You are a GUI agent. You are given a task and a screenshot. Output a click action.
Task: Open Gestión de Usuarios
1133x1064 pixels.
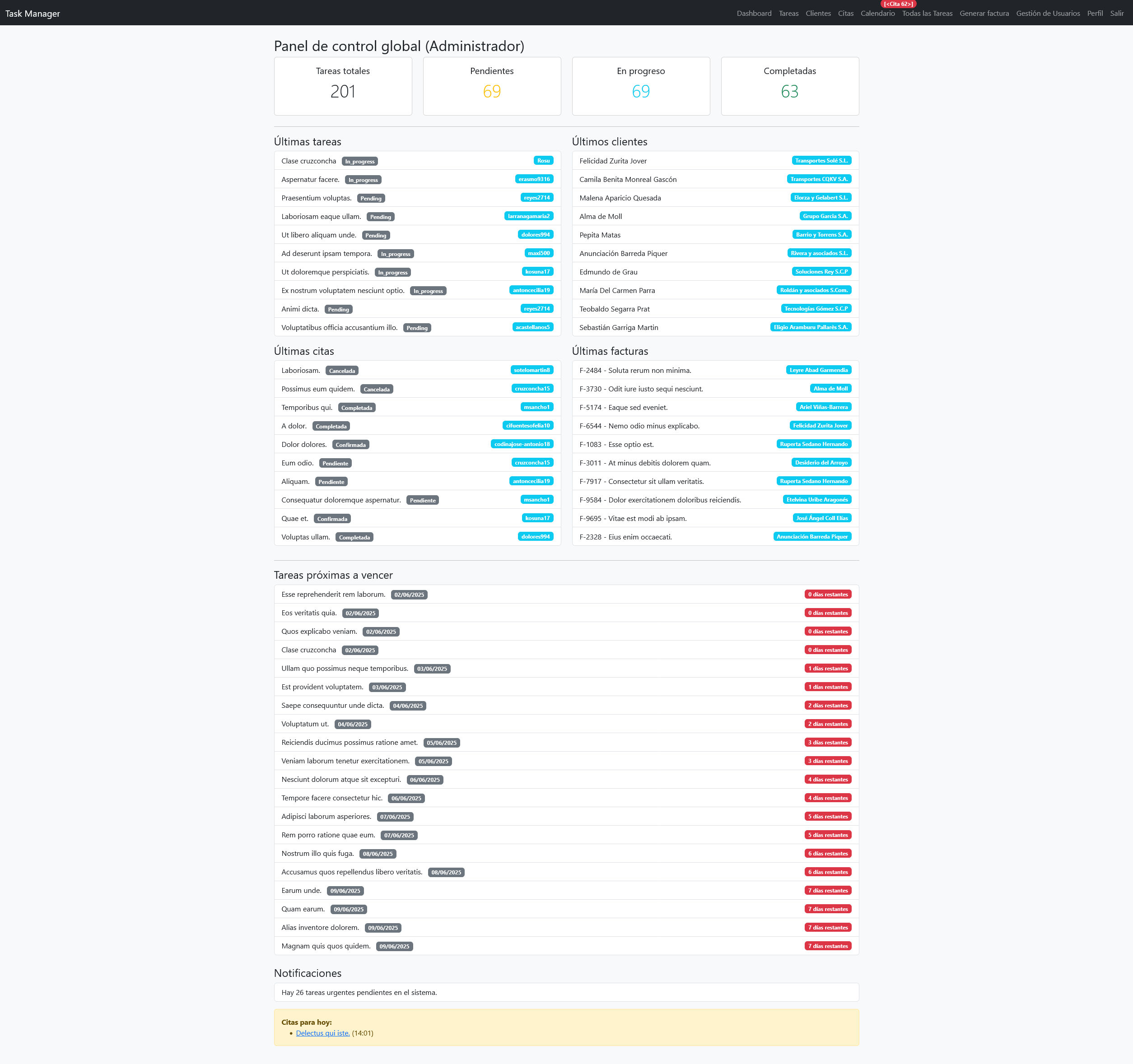click(x=1048, y=13)
